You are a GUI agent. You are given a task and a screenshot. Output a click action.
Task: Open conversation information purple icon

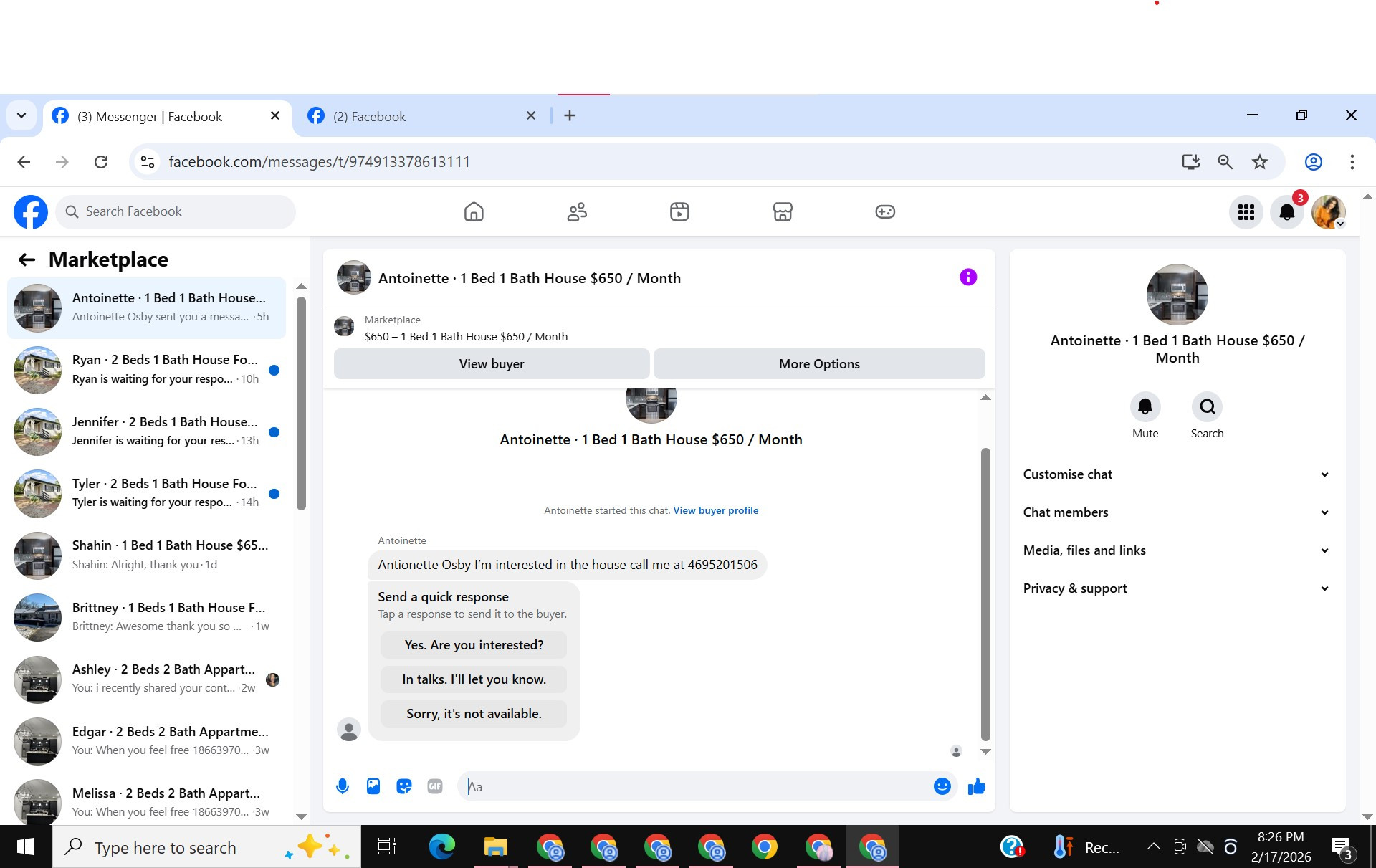967,277
